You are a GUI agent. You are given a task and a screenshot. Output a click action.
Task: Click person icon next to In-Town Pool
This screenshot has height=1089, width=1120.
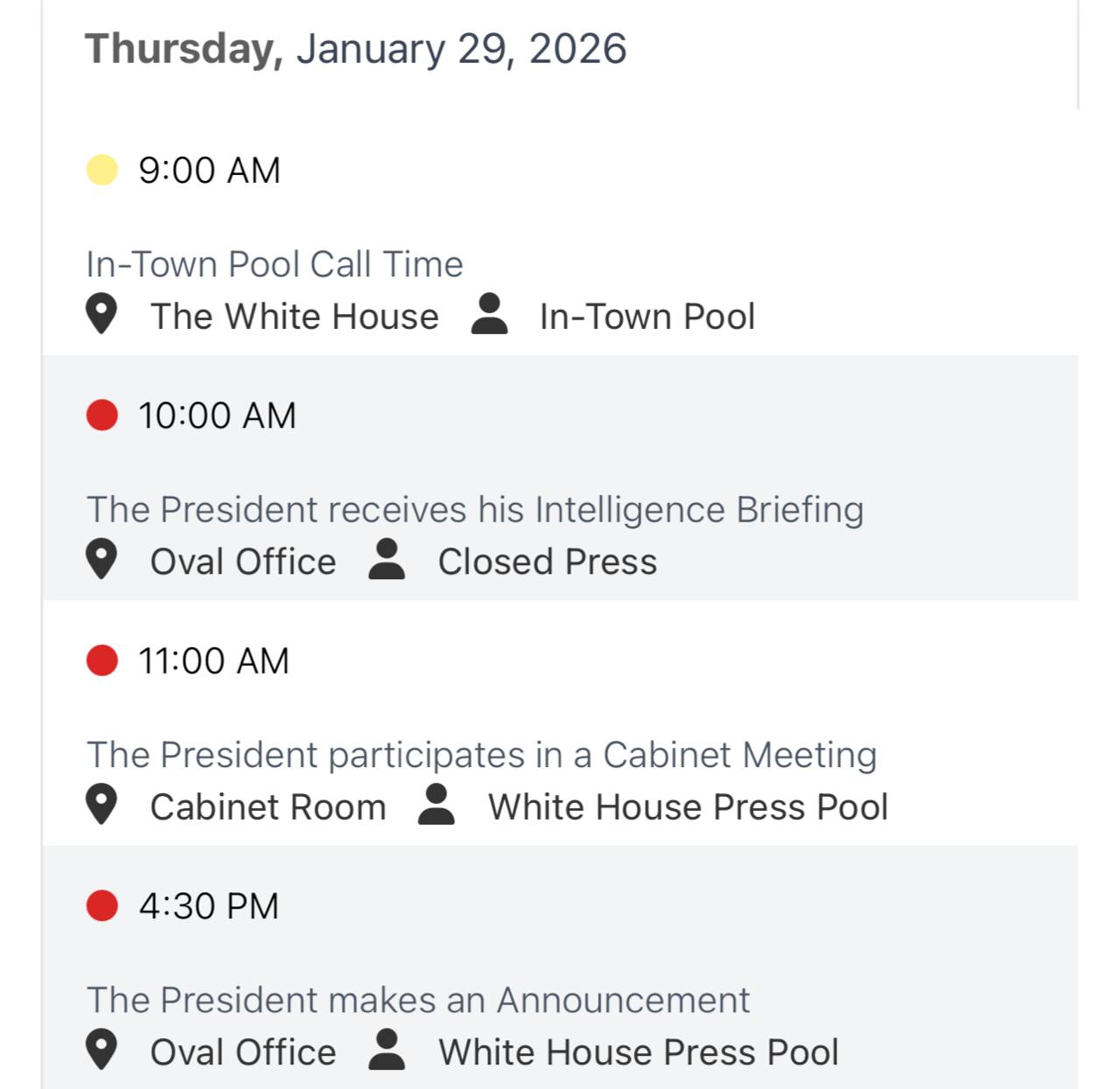[489, 315]
